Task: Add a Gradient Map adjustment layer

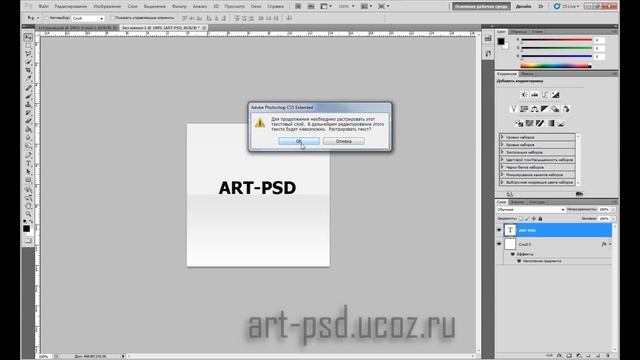Action: 551,123
